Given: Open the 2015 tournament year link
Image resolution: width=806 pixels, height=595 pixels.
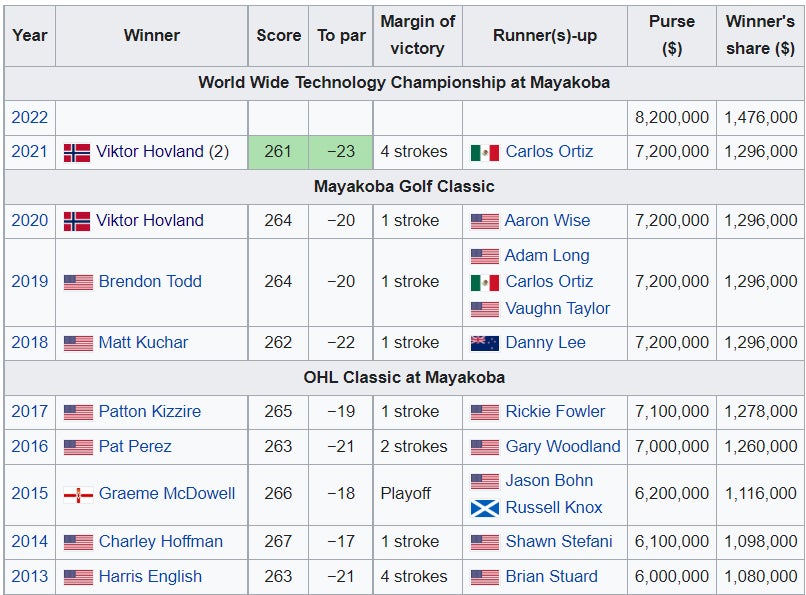Looking at the screenshot, I should coord(30,493).
